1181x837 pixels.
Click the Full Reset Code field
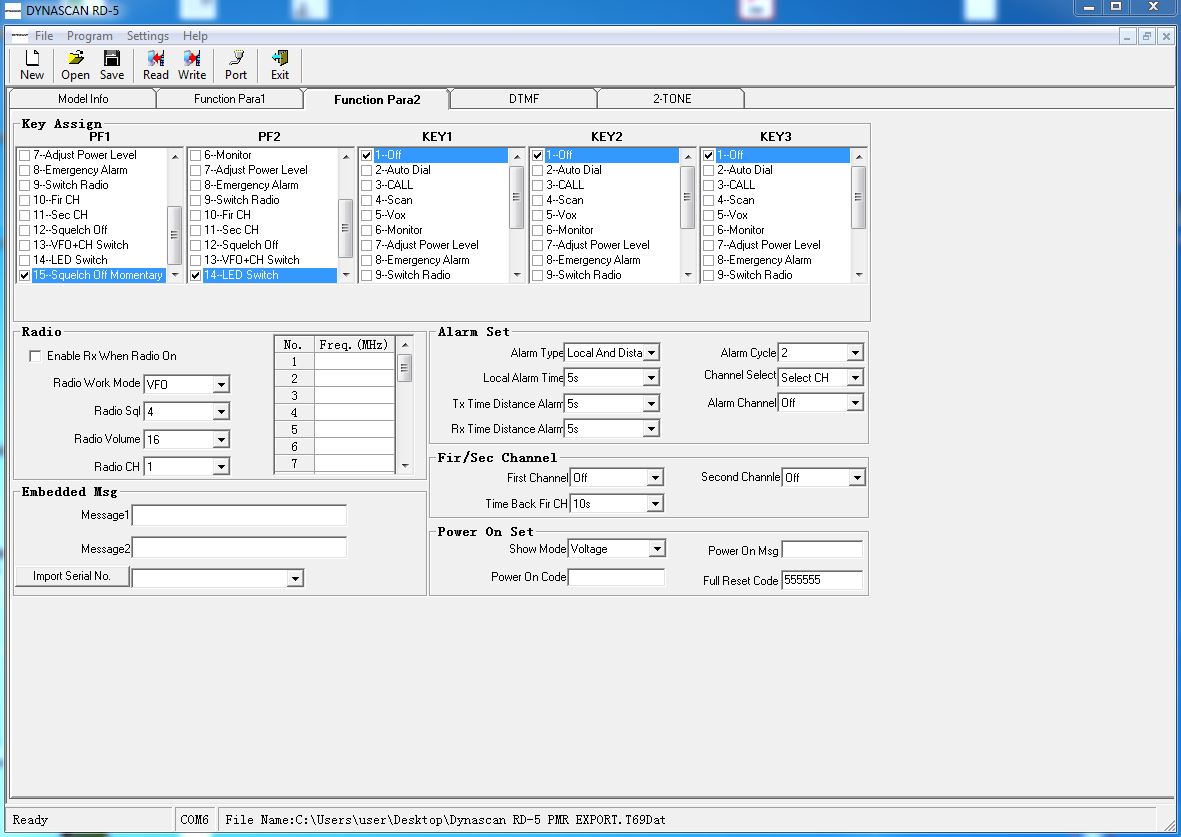822,580
